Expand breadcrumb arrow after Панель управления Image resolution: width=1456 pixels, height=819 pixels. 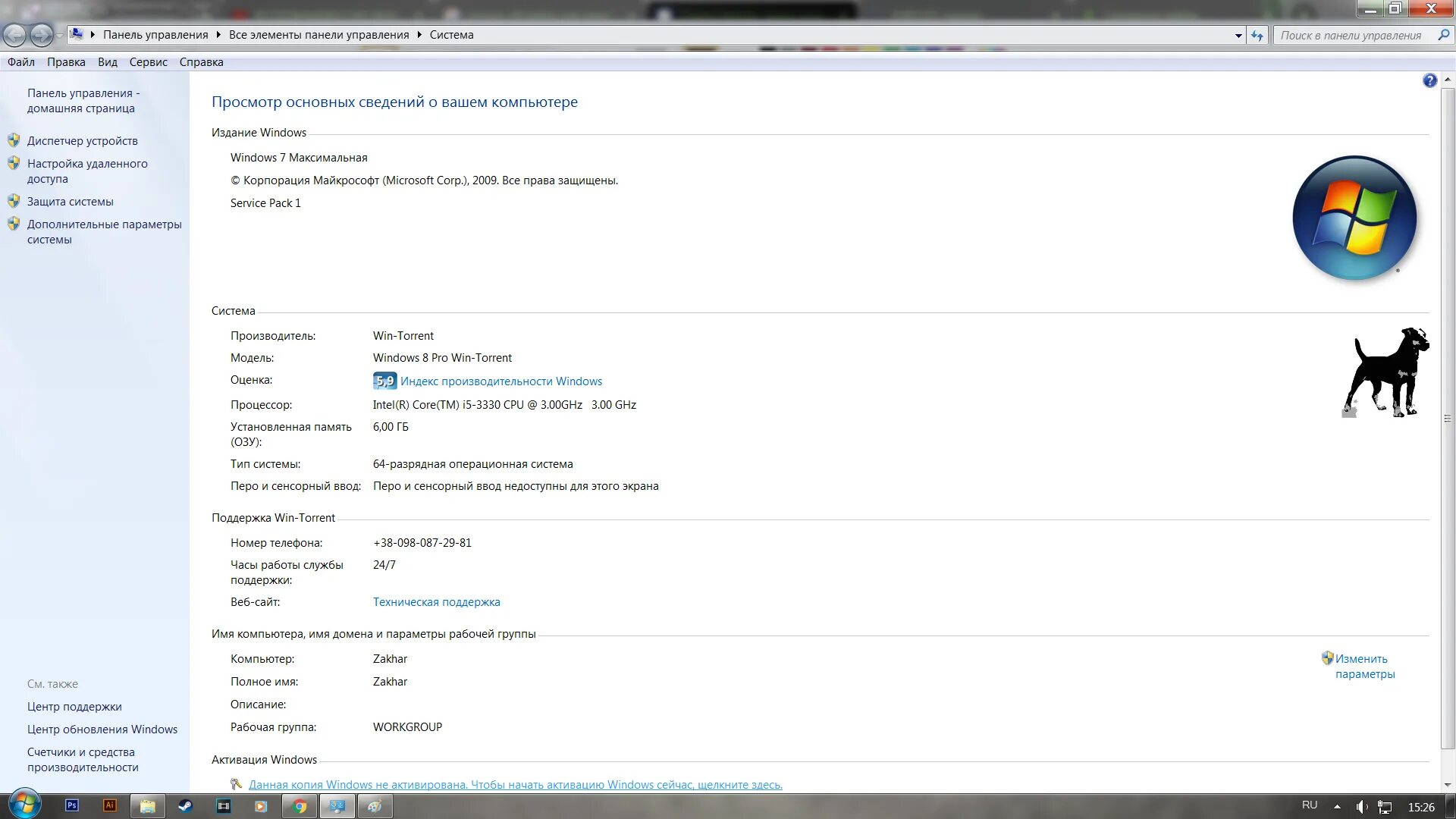point(218,35)
